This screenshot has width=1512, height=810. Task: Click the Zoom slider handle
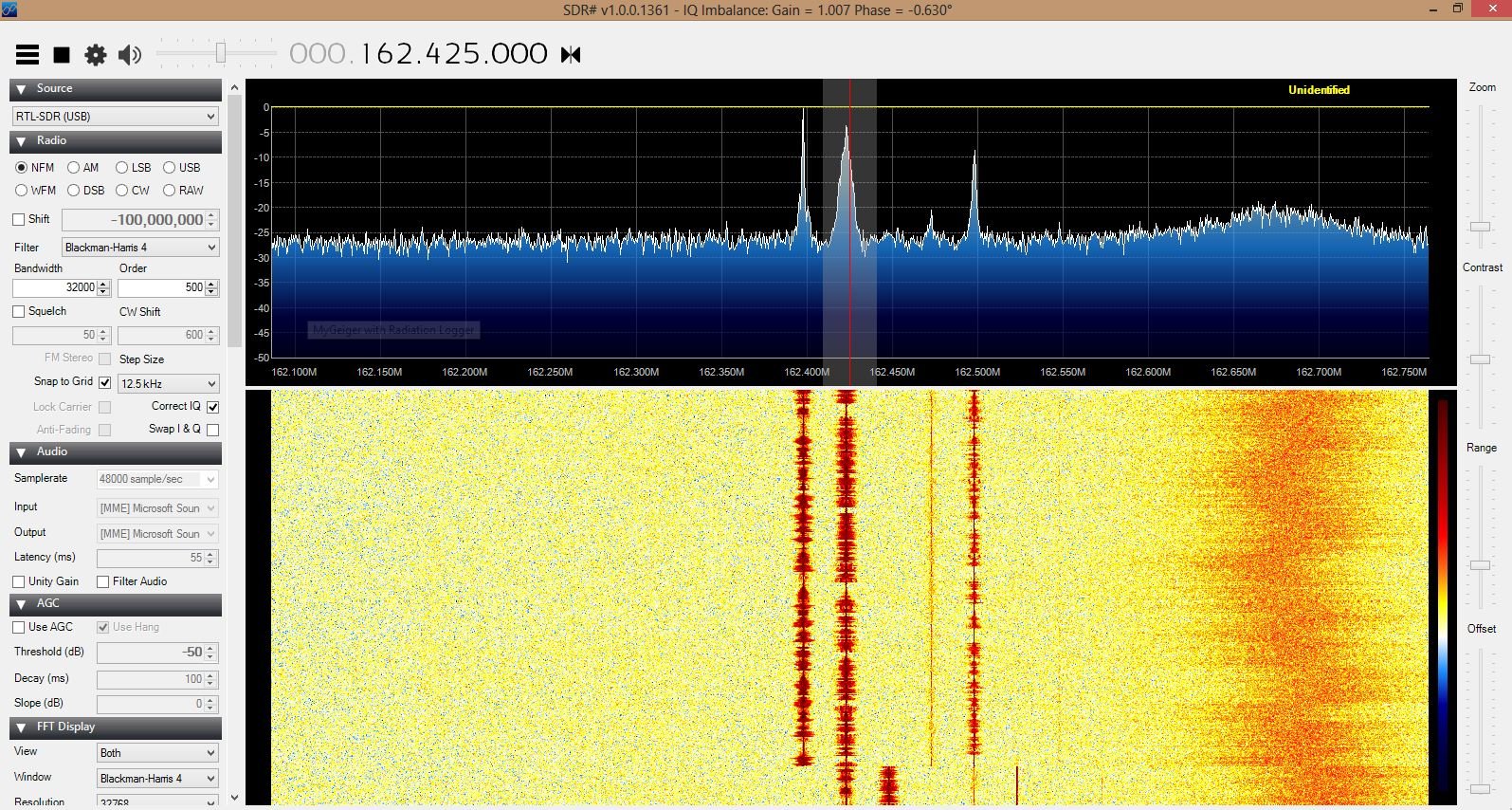pyautogui.click(x=1479, y=227)
